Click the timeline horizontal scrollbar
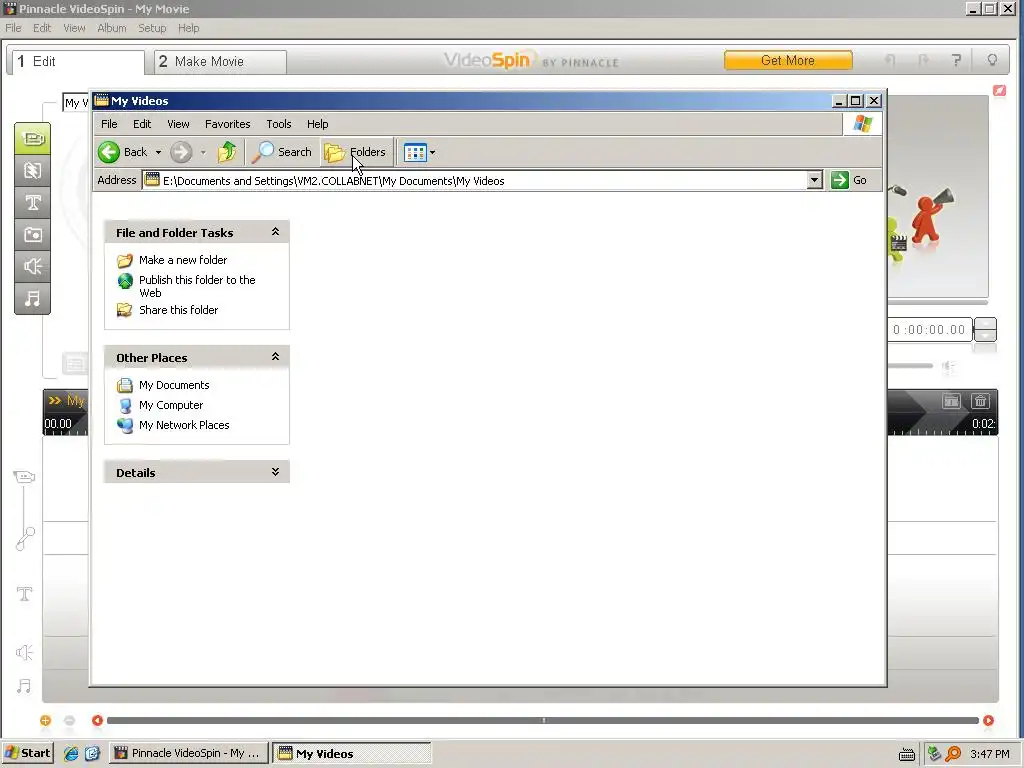Image resolution: width=1024 pixels, height=768 pixels. pyautogui.click(x=543, y=720)
